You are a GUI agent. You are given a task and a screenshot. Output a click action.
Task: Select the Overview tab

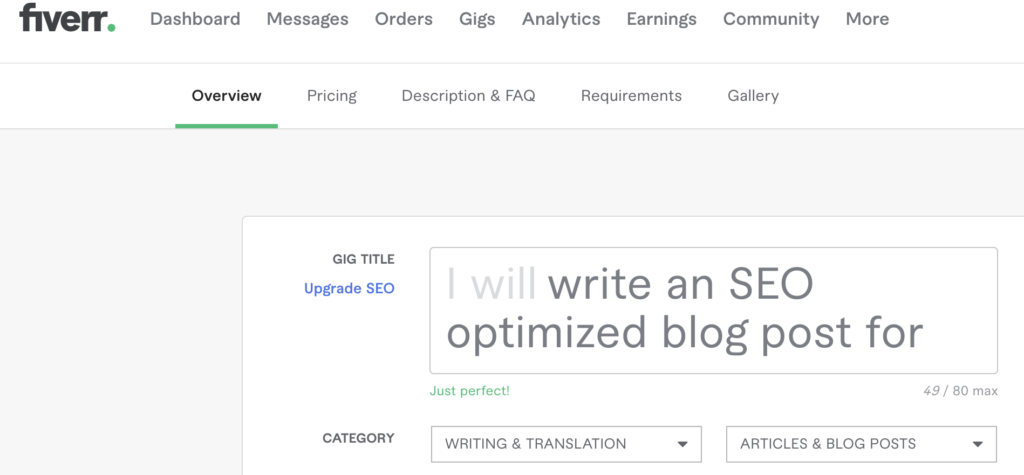coord(227,96)
